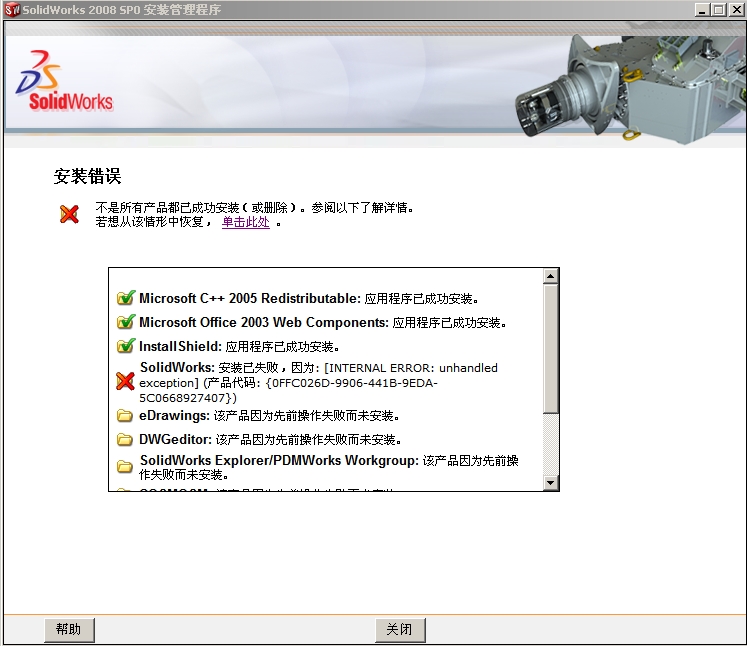The image size is (747, 646).
Task: Select the InstallShield row text
Action: 239,346
